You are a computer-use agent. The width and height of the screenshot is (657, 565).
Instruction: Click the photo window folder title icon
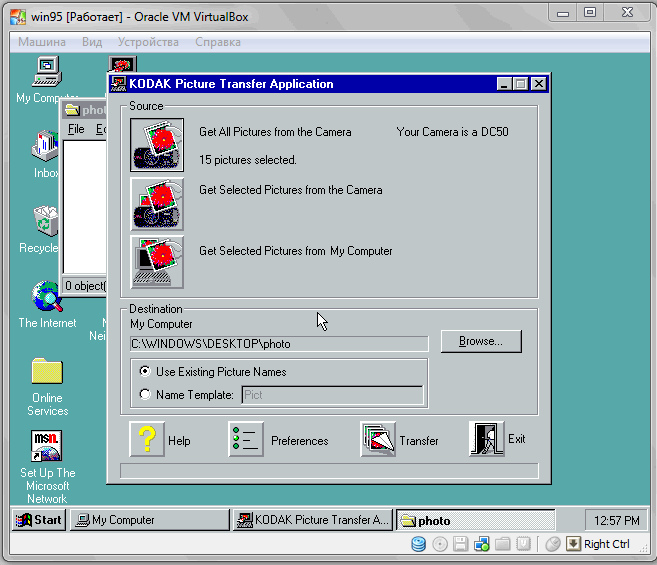point(72,110)
